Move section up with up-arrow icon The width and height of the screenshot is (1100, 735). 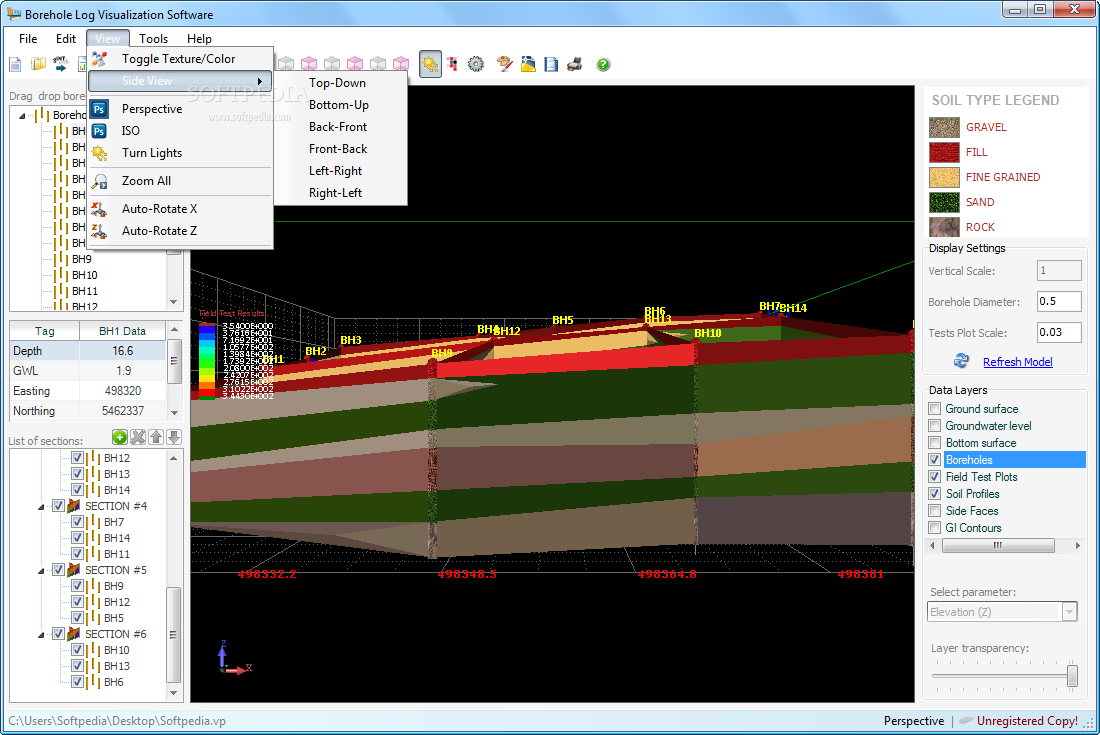[156, 438]
